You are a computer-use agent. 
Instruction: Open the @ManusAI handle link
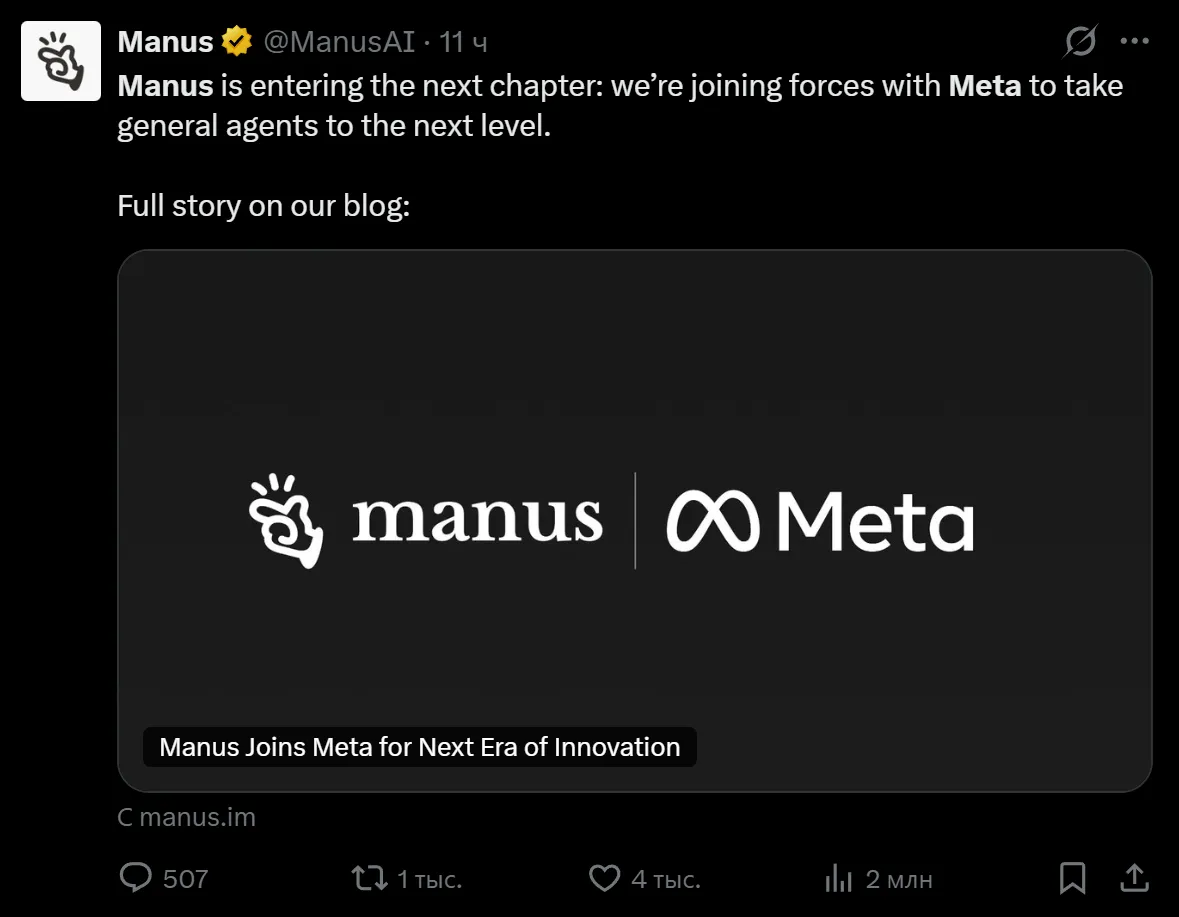point(338,41)
